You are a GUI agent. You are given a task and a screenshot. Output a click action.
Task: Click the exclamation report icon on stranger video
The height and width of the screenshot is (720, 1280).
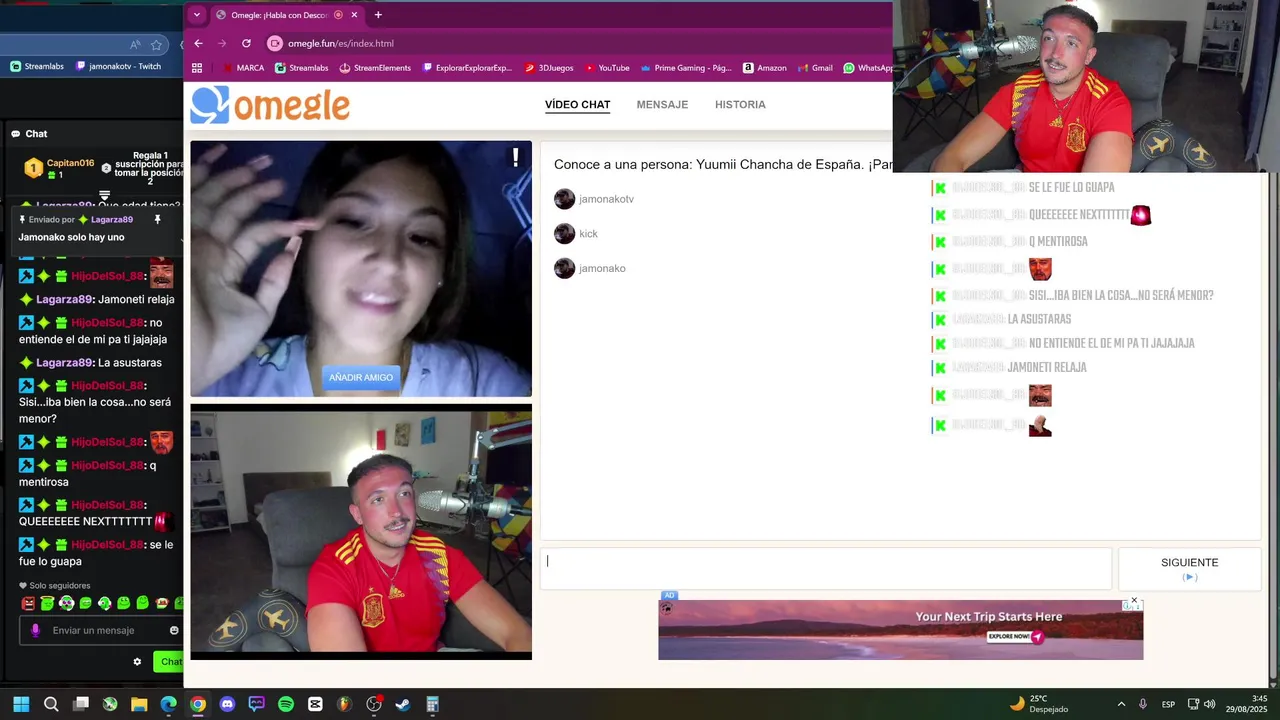[515, 157]
